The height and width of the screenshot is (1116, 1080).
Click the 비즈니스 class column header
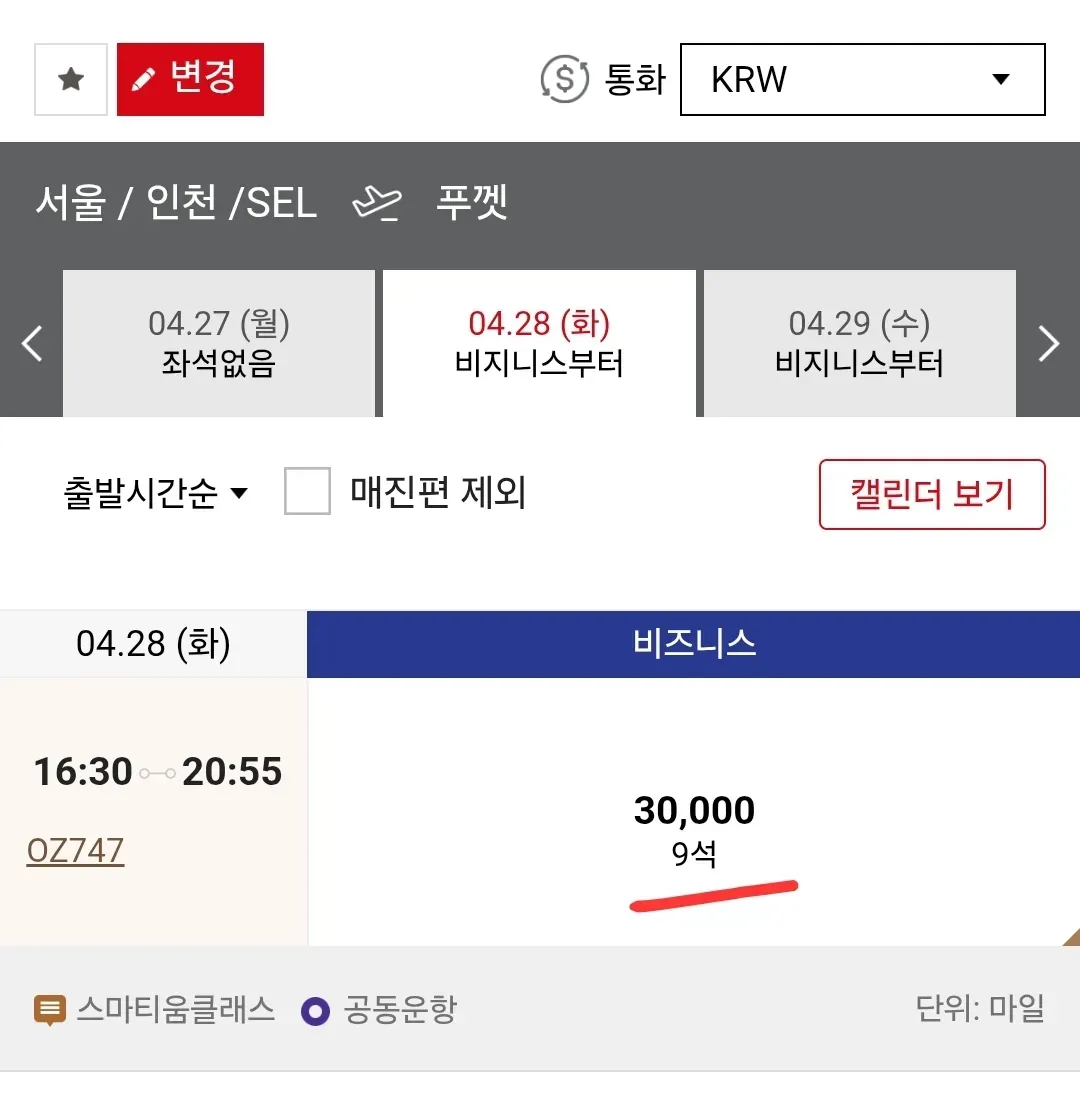[x=693, y=643]
